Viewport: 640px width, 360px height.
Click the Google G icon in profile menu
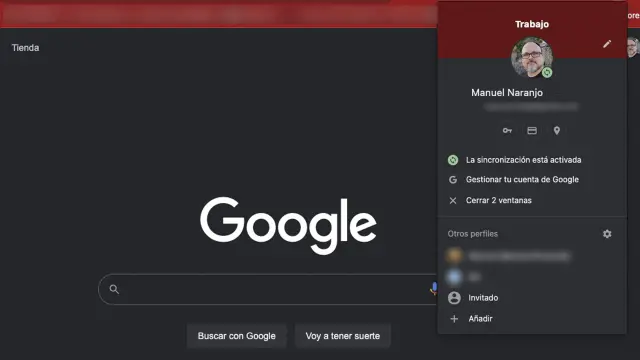pyautogui.click(x=453, y=180)
